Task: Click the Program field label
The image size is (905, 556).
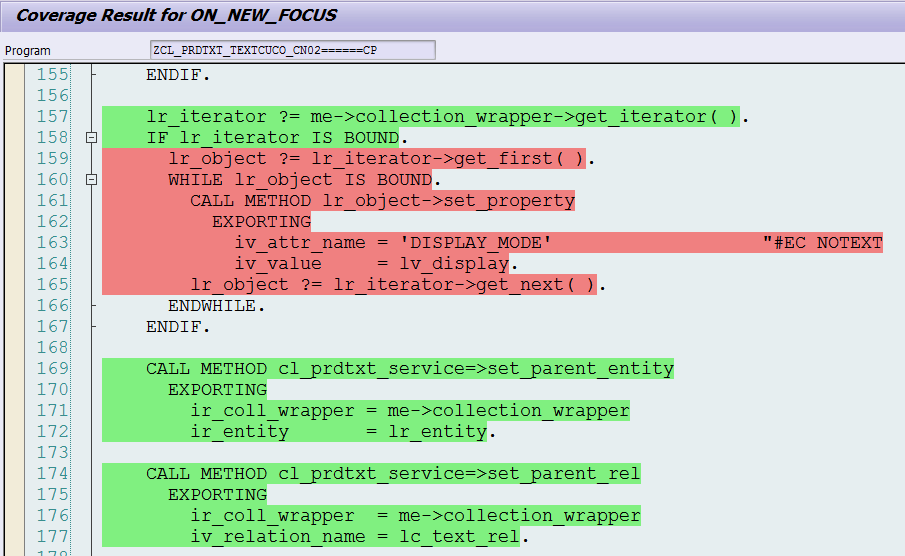Action: click(28, 51)
